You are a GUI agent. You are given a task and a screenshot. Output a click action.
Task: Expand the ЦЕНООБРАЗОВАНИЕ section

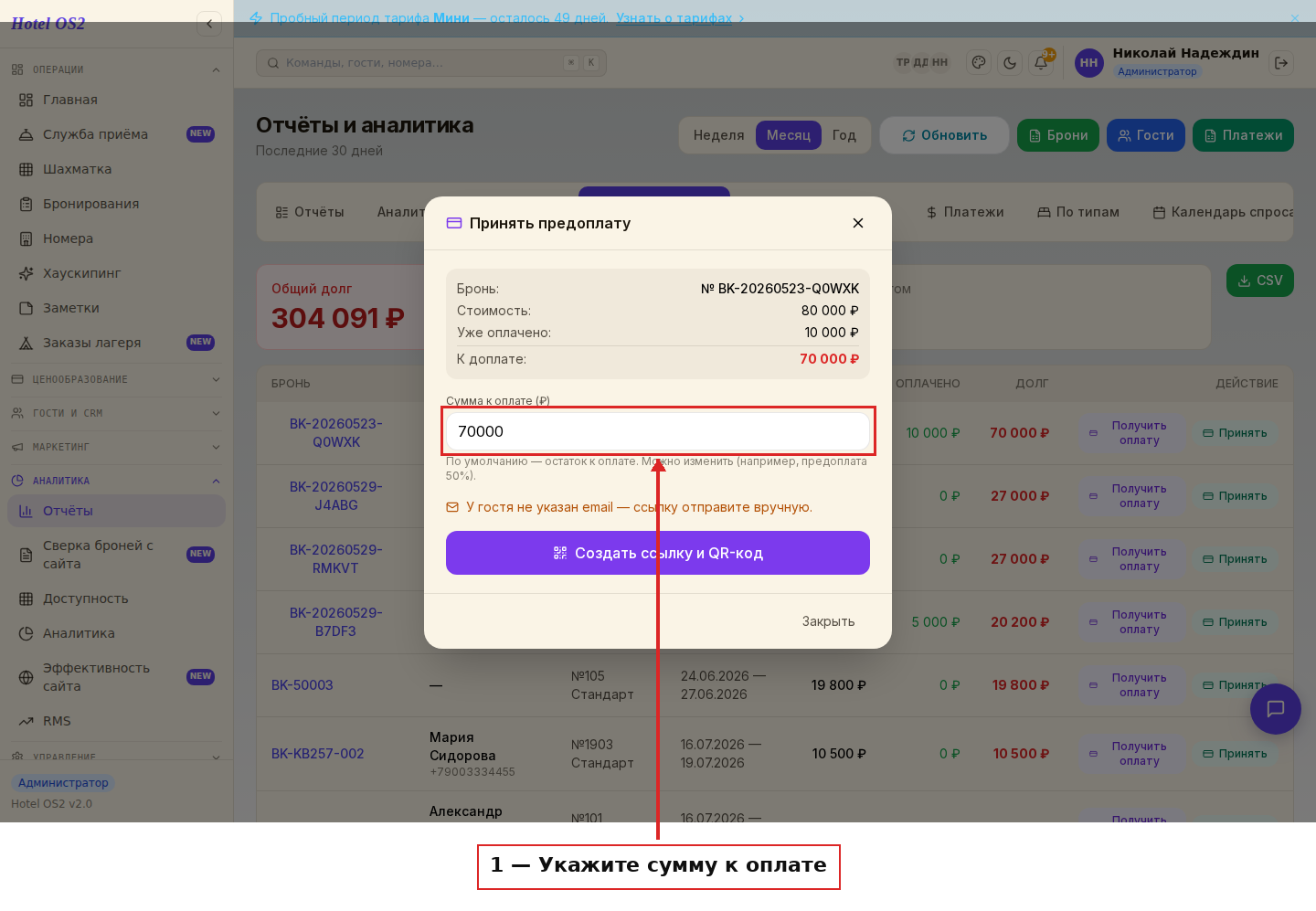116,379
